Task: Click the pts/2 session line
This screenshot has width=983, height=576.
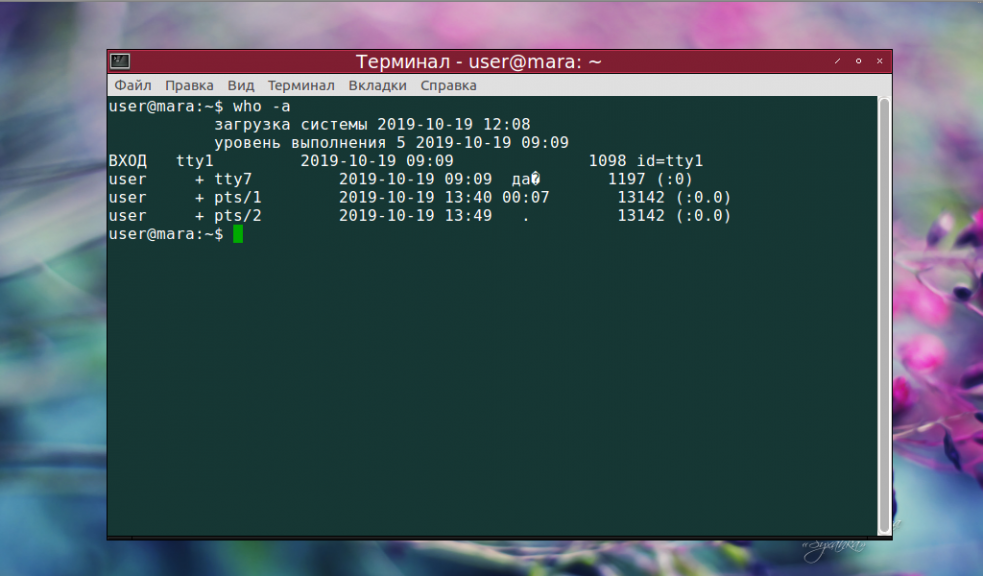Action: (419, 216)
